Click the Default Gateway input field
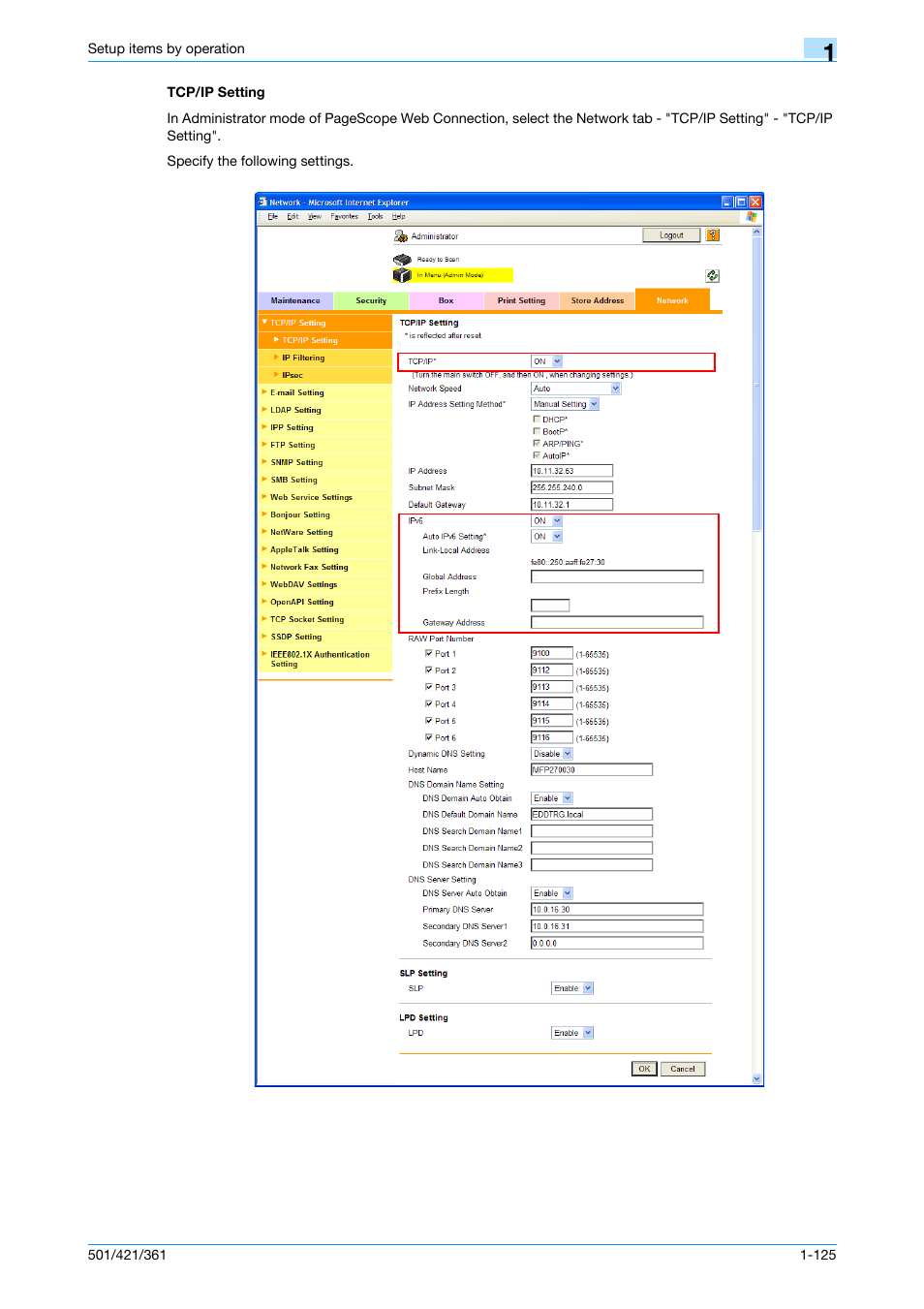Image resolution: width=924 pixels, height=1309 pixels. click(x=571, y=505)
